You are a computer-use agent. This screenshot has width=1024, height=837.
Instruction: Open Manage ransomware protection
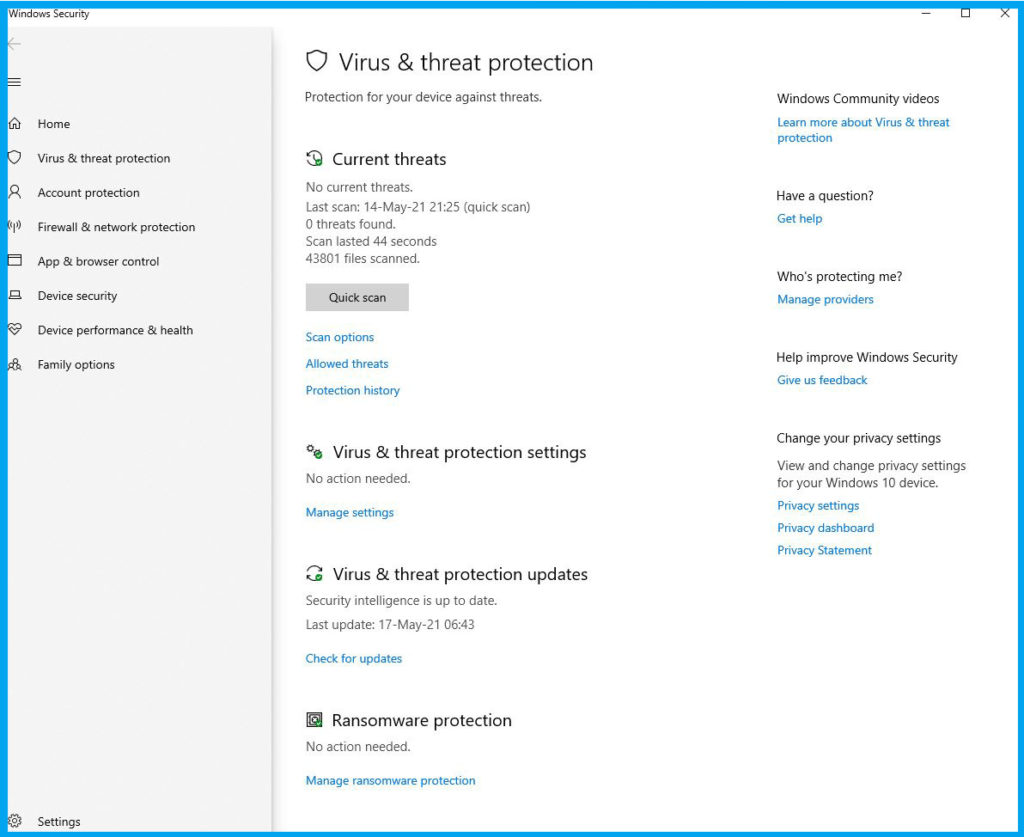(390, 780)
